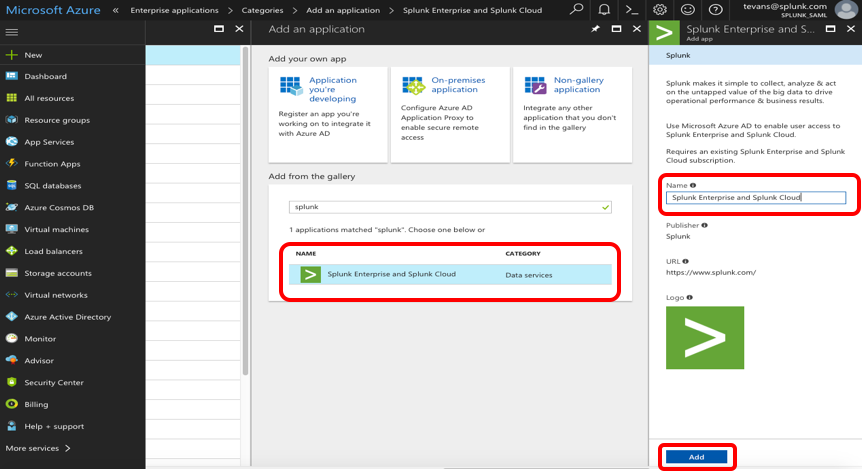The height and width of the screenshot is (471, 862).
Task: Click the Billing icon
Action: [x=12, y=404]
